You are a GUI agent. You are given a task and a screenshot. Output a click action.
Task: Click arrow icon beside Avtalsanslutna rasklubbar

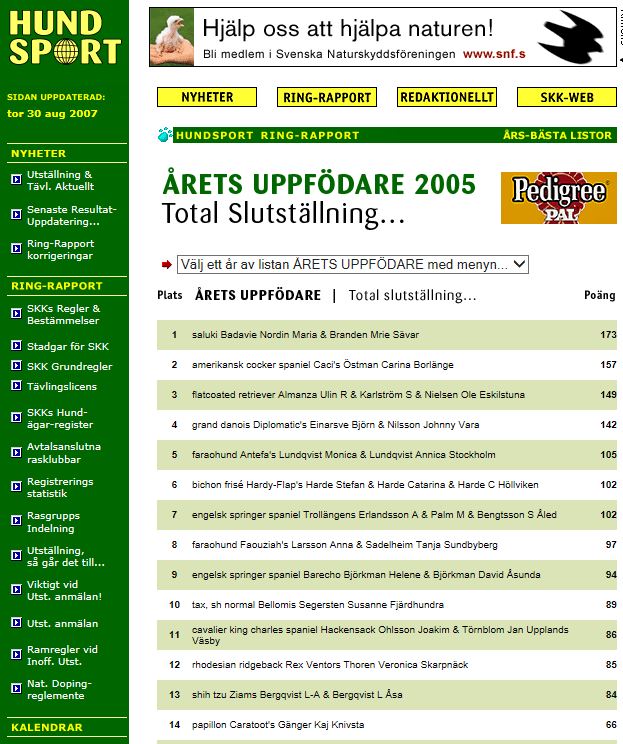16,452
